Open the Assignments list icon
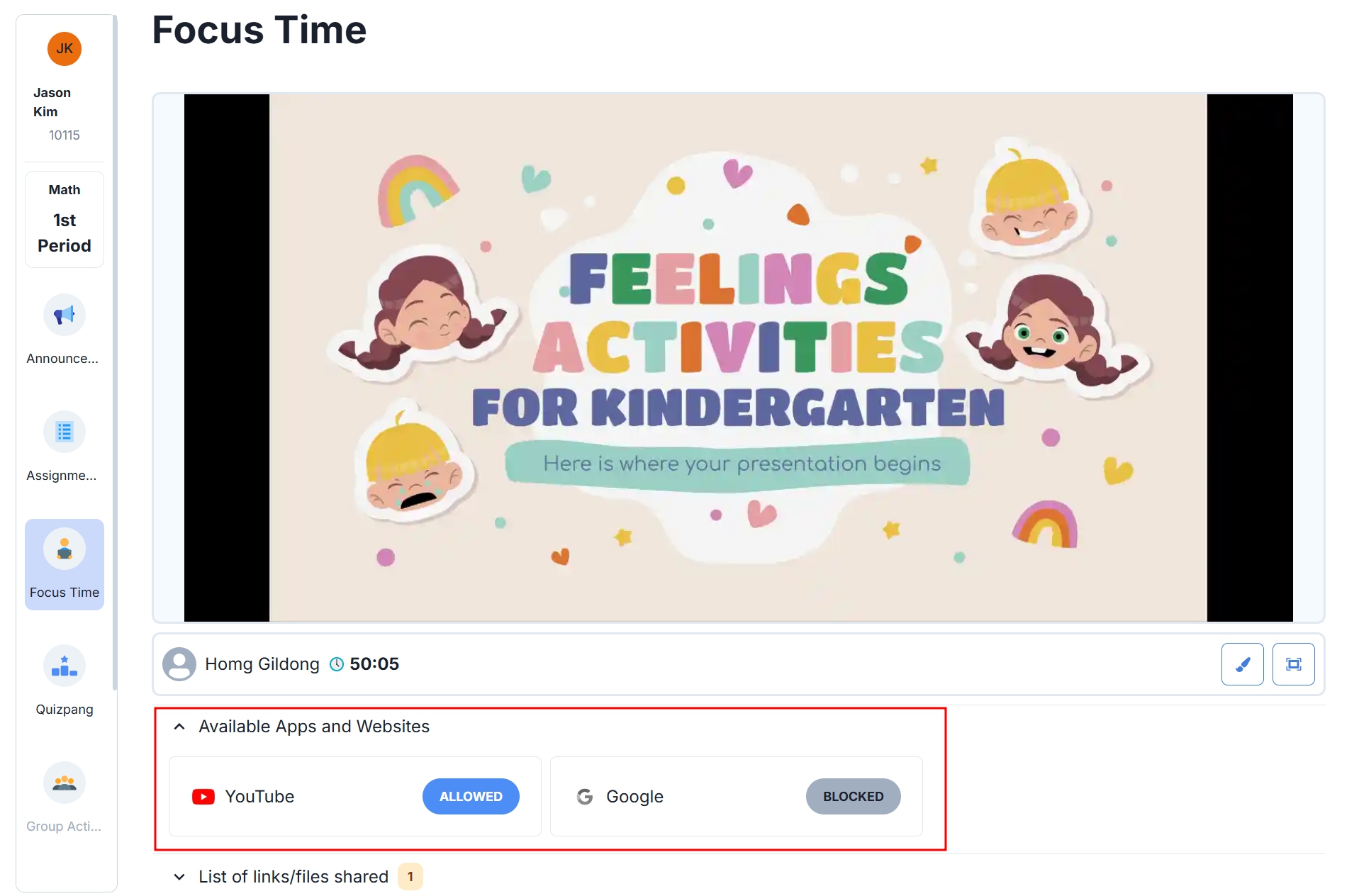This screenshot has width=1359, height=896. pos(64,432)
